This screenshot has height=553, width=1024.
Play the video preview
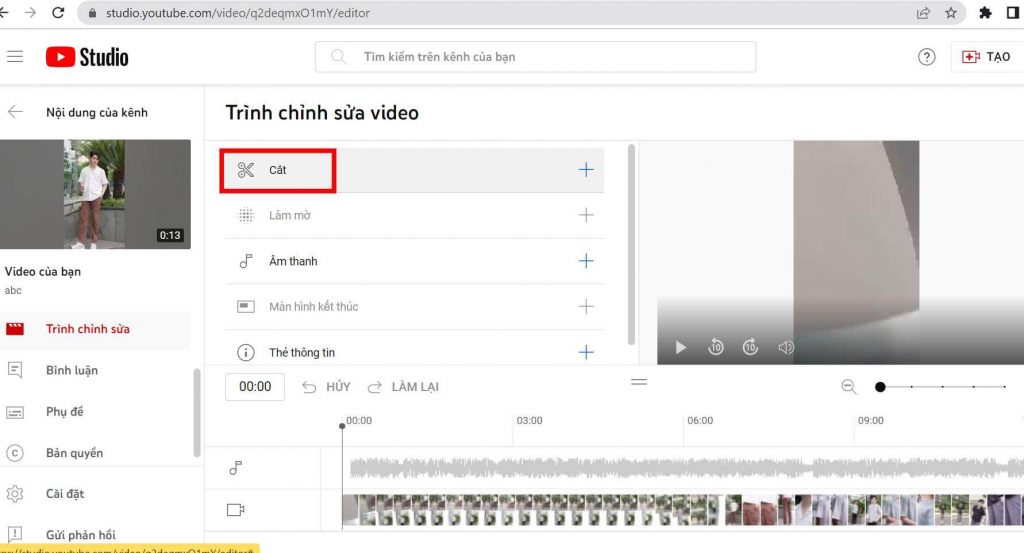[680, 347]
